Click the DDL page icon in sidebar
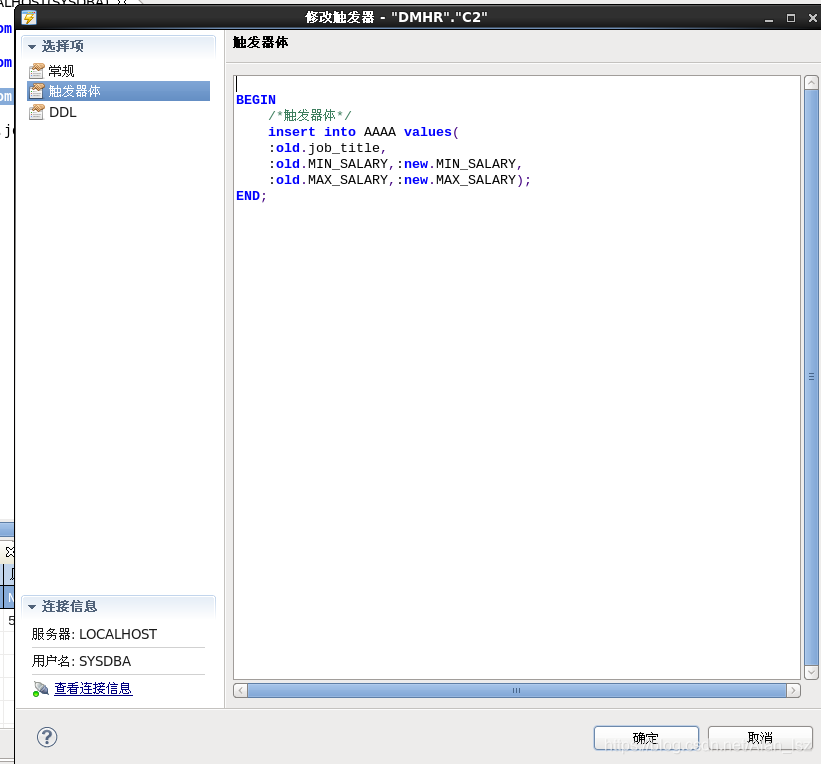 (37, 112)
